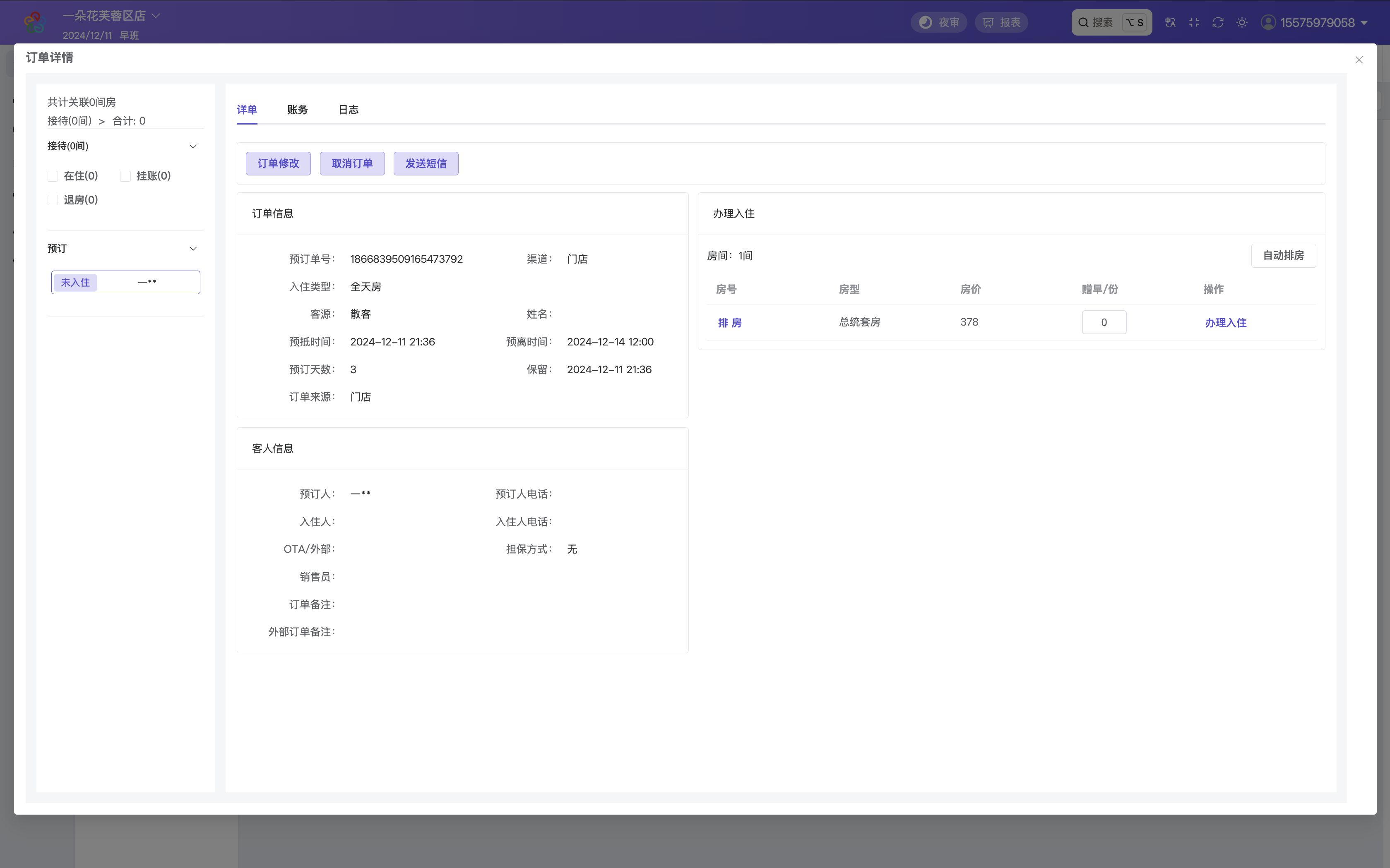Collapse the 接待(0间) section
Image resolution: width=1390 pixels, height=868 pixels.
click(193, 146)
